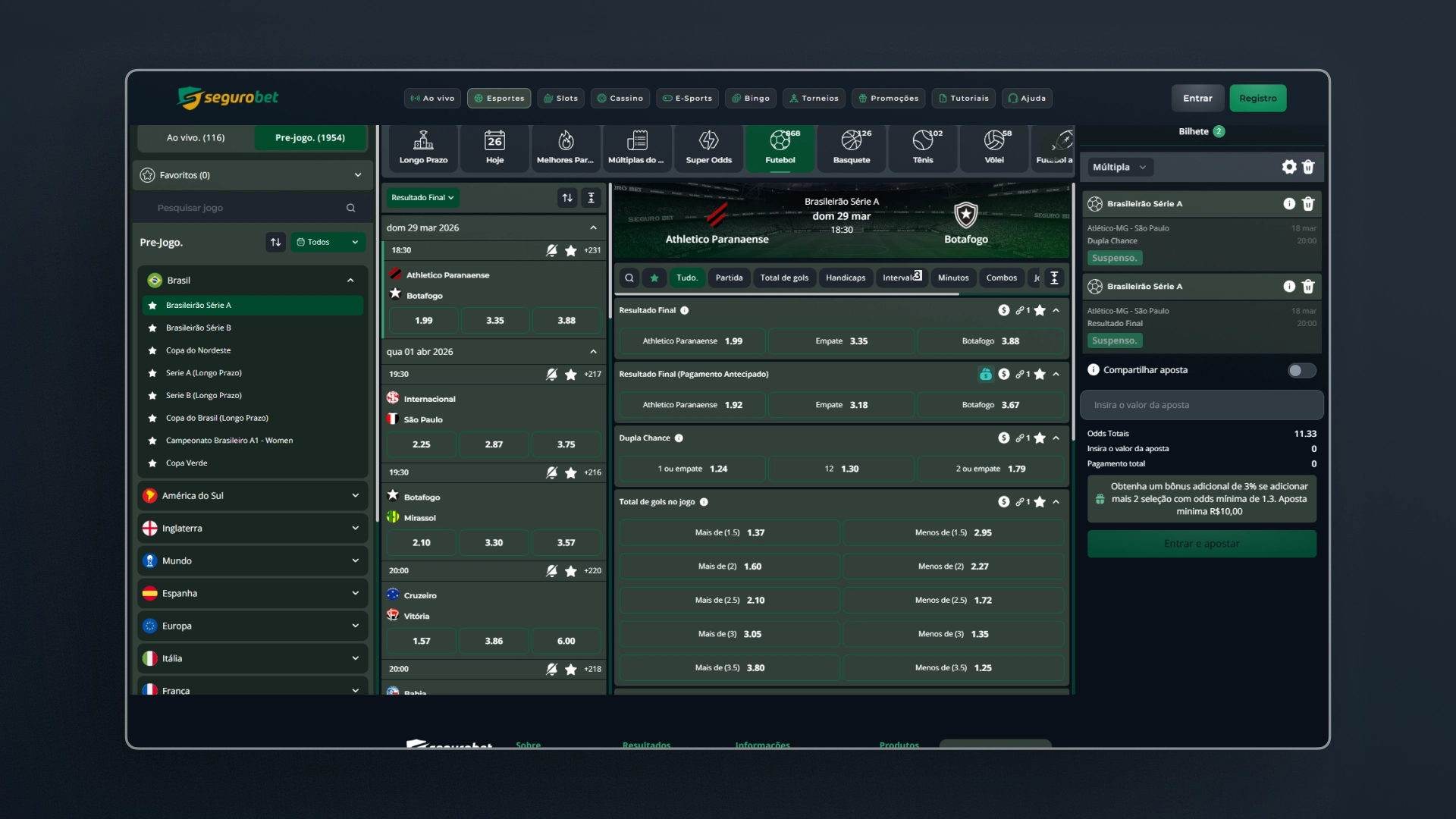Image resolution: width=1456 pixels, height=819 pixels.
Task: Collapse all matches icon beside Resultado Final
Action: (591, 197)
